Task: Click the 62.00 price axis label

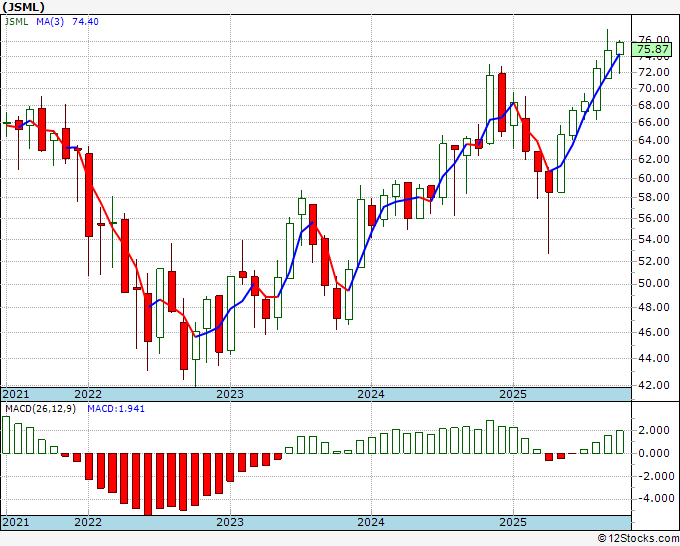Action: click(656, 159)
